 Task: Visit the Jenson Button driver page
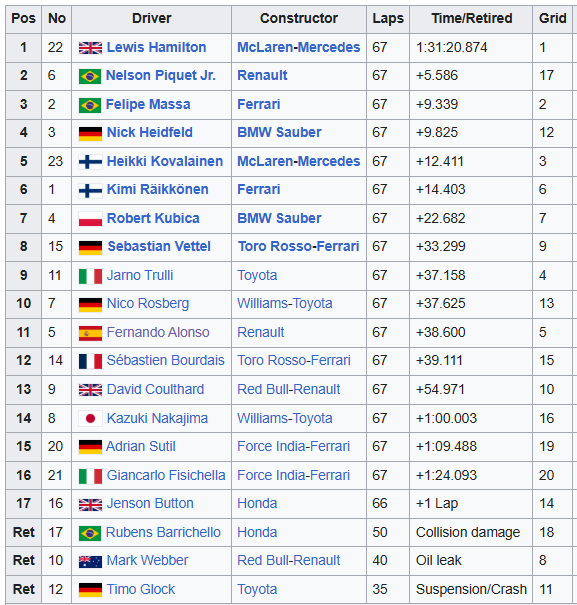pyautogui.click(x=150, y=503)
